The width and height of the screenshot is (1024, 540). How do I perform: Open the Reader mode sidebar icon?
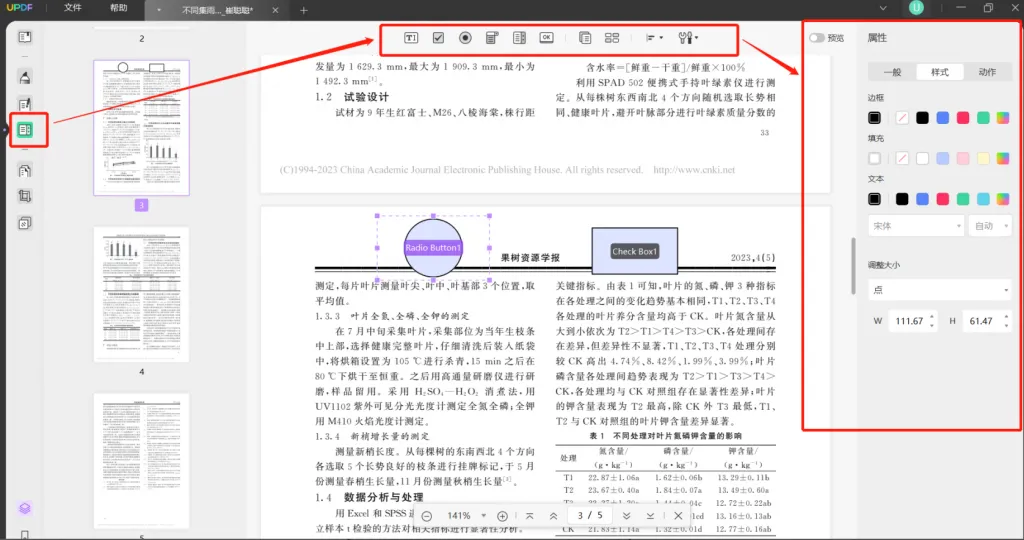pos(25,37)
